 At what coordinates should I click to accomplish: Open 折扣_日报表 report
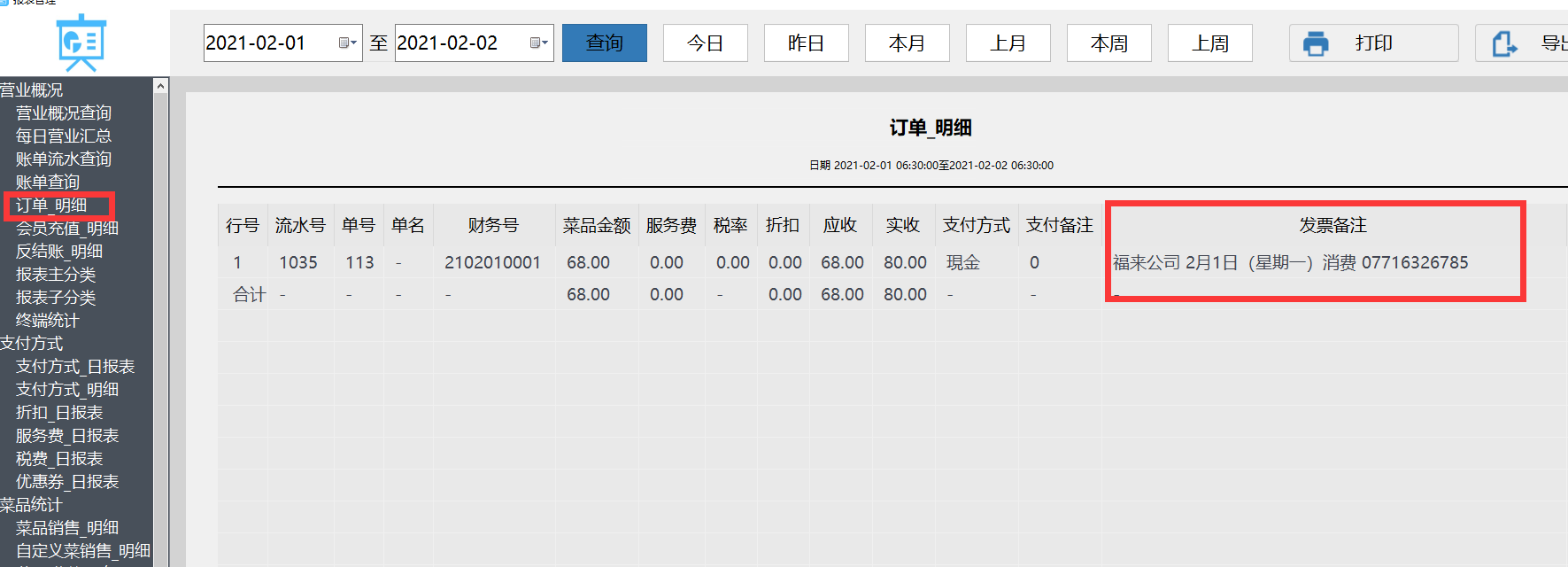point(59,412)
